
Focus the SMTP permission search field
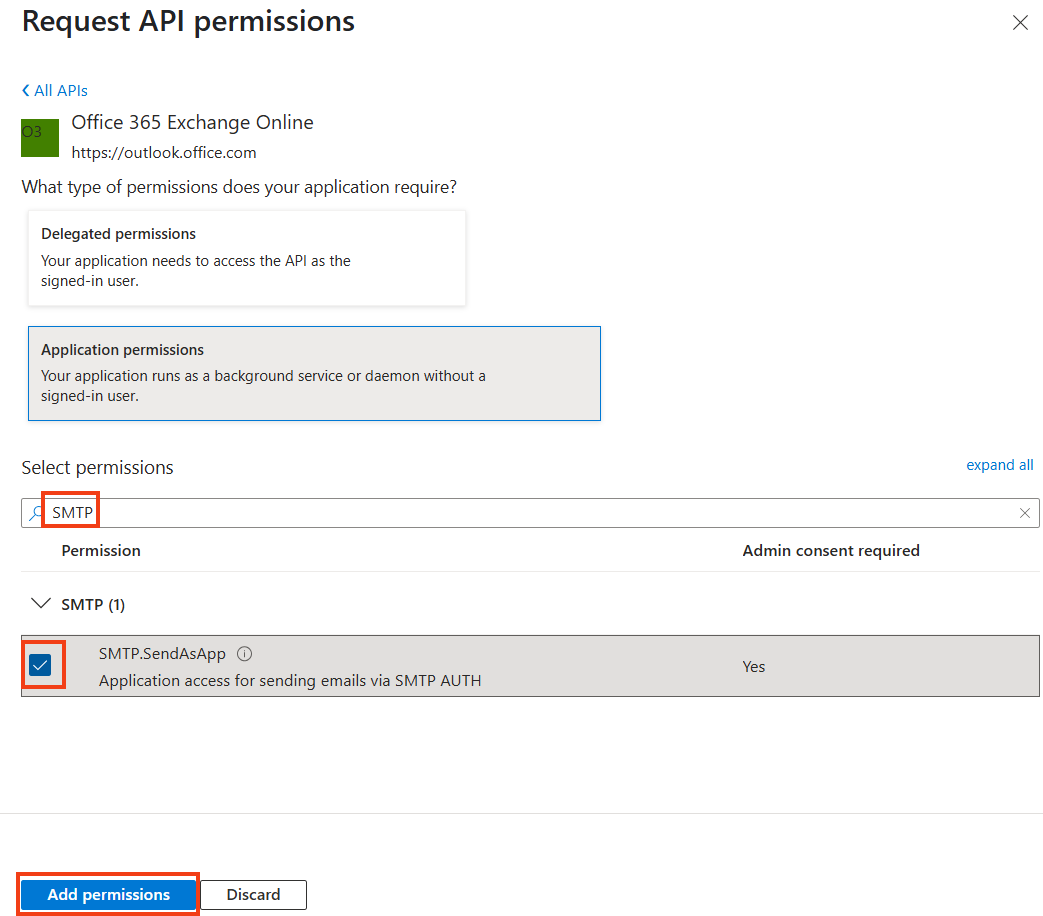(529, 513)
